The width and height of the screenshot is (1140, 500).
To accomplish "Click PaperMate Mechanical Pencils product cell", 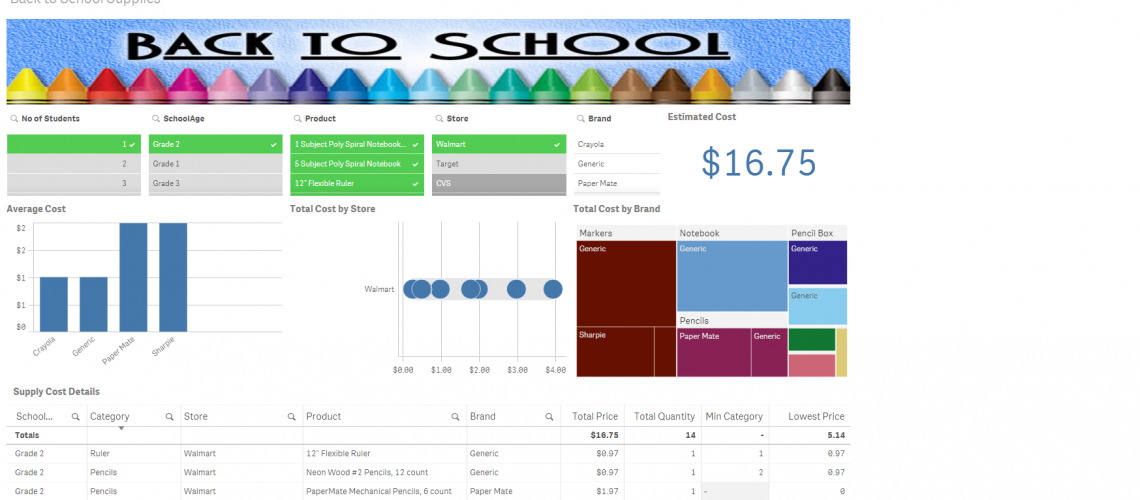I will pyautogui.click(x=385, y=491).
